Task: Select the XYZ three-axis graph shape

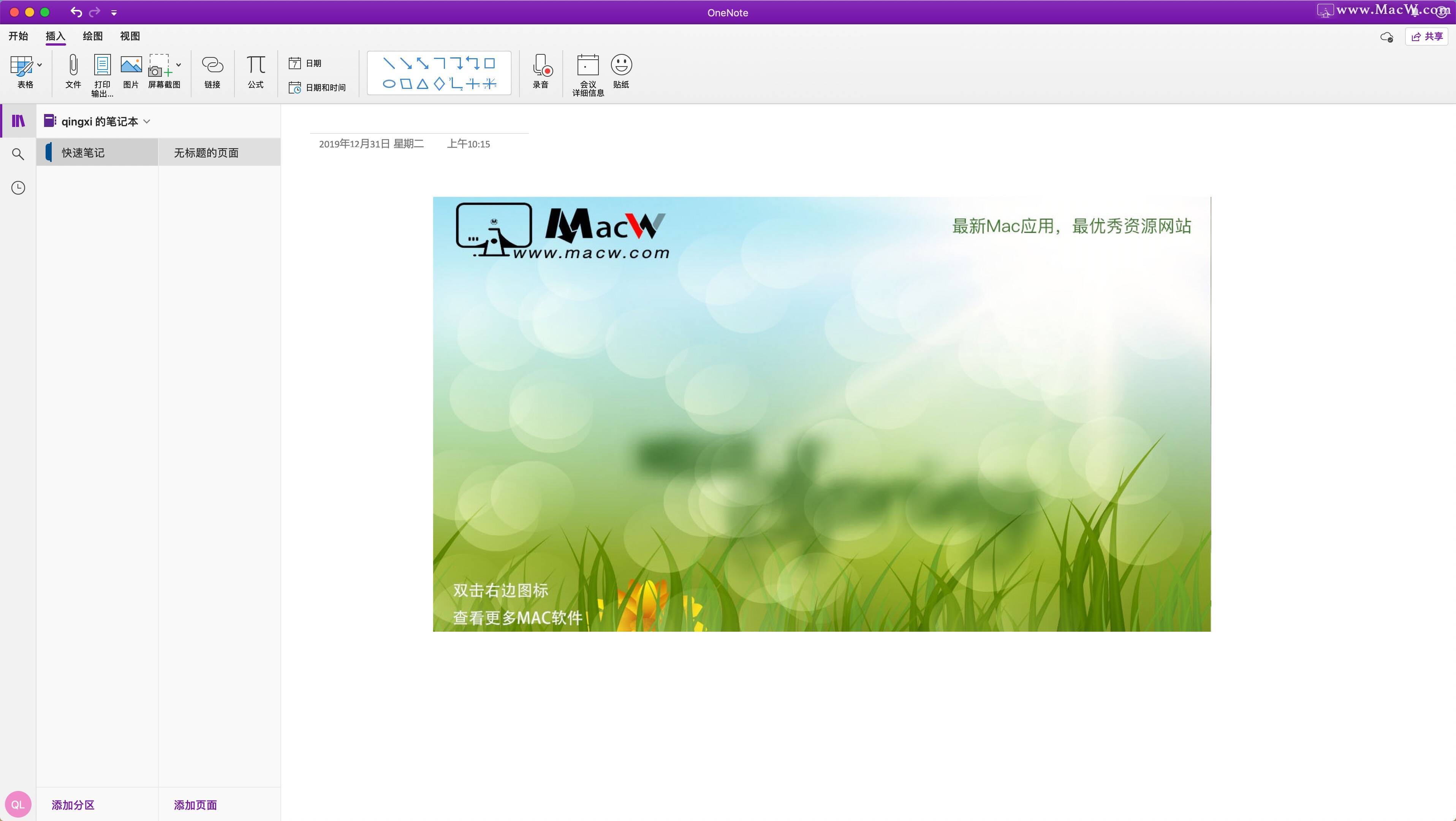Action: tap(490, 84)
